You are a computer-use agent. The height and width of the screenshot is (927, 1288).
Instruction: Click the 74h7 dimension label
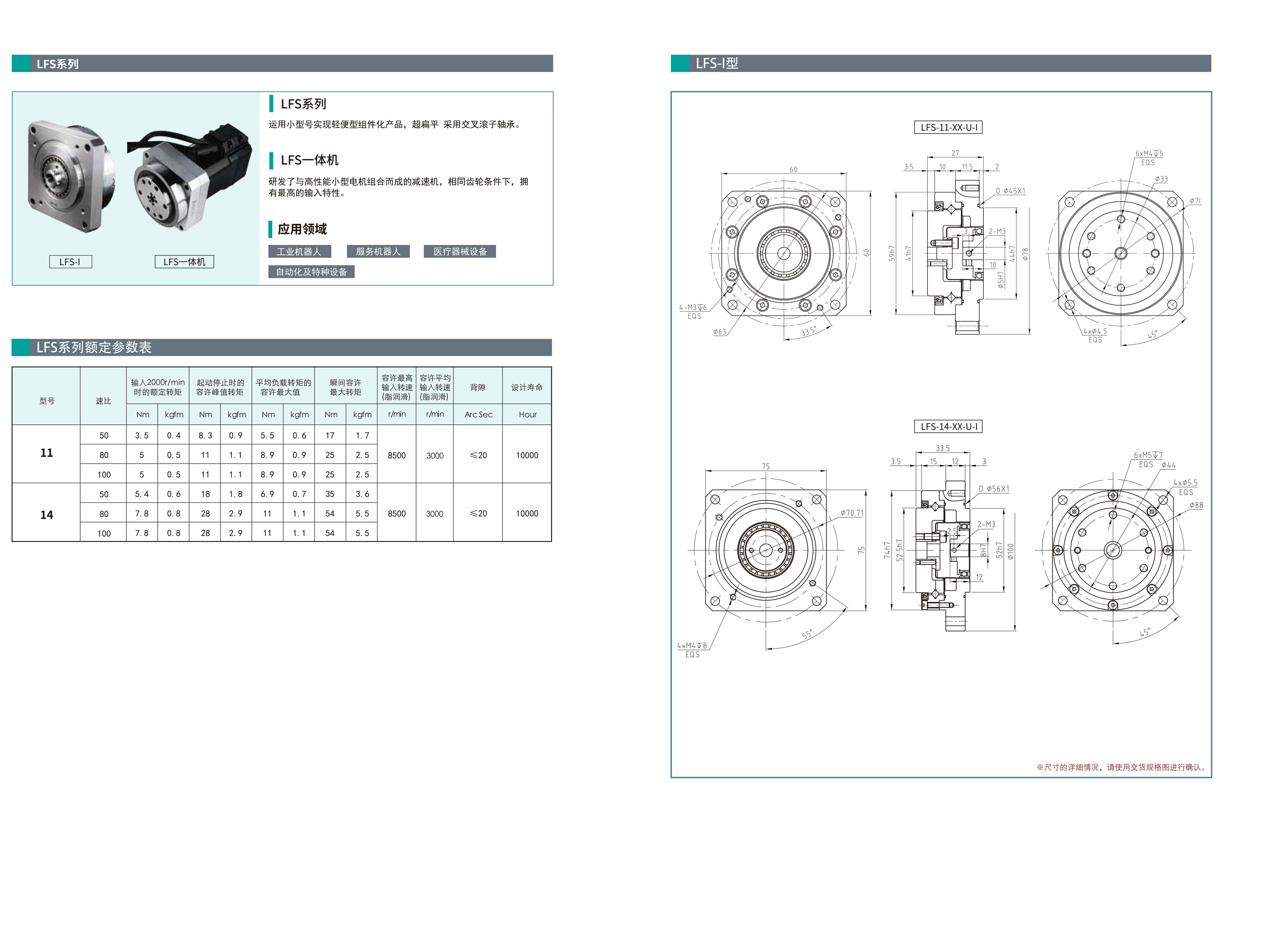click(x=887, y=550)
